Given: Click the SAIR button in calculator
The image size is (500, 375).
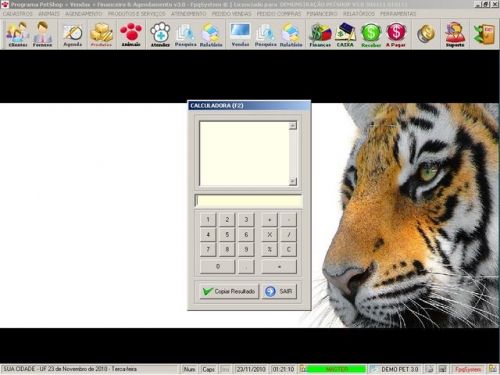Looking at the screenshot, I should [279, 291].
